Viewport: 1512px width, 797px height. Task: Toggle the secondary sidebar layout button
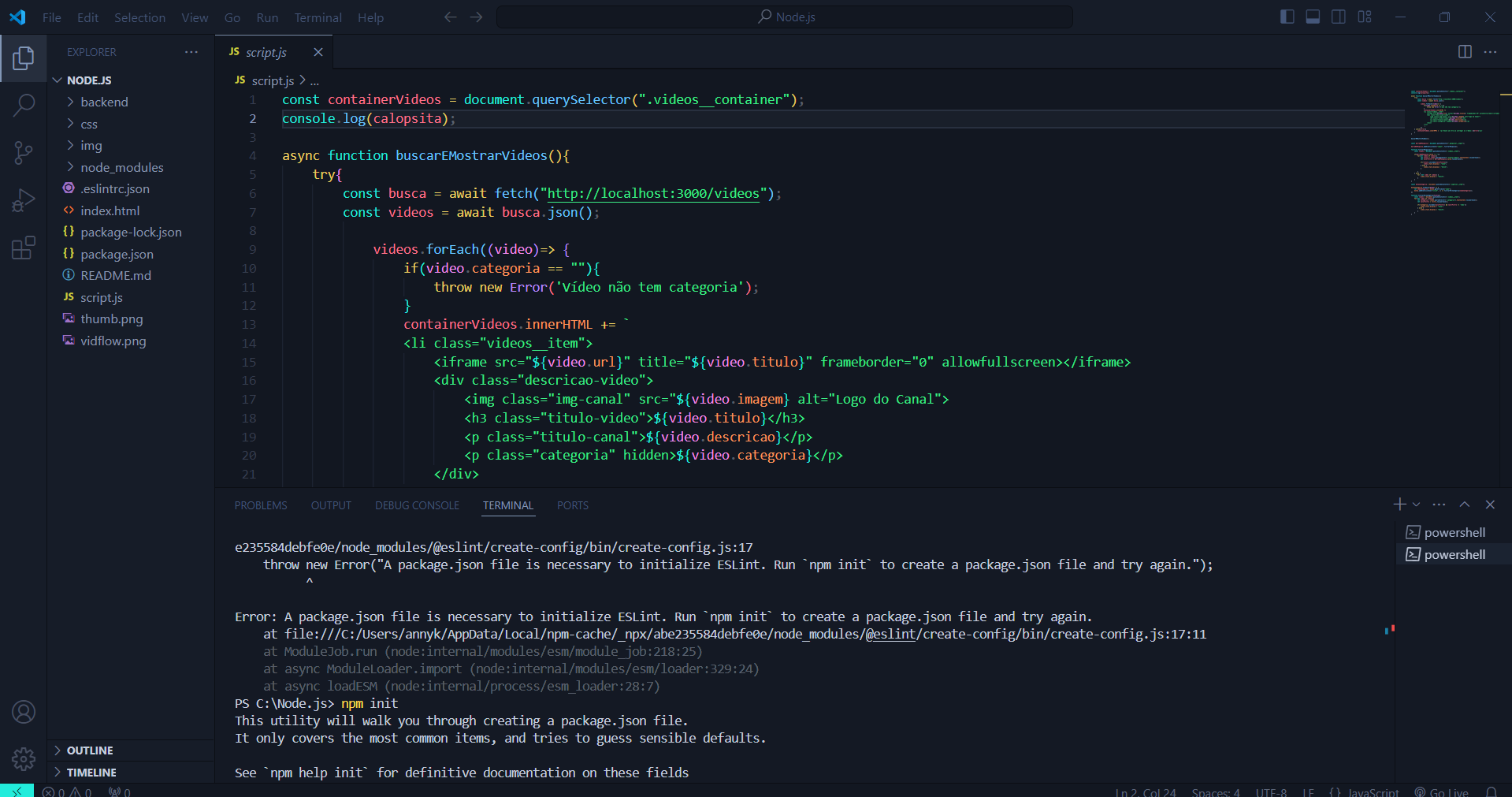tap(1339, 17)
